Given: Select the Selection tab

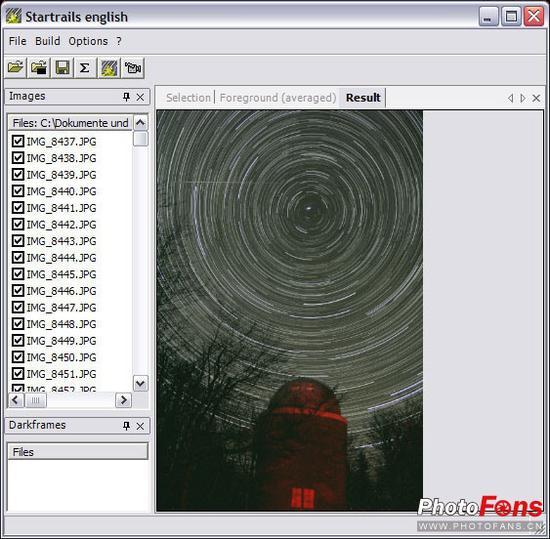Looking at the screenshot, I should [x=188, y=97].
